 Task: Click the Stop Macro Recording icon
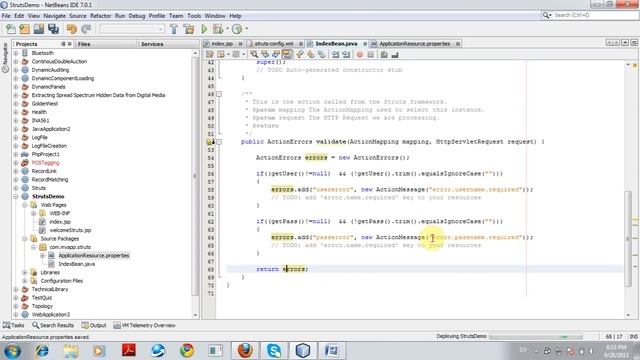(x=371, y=54)
